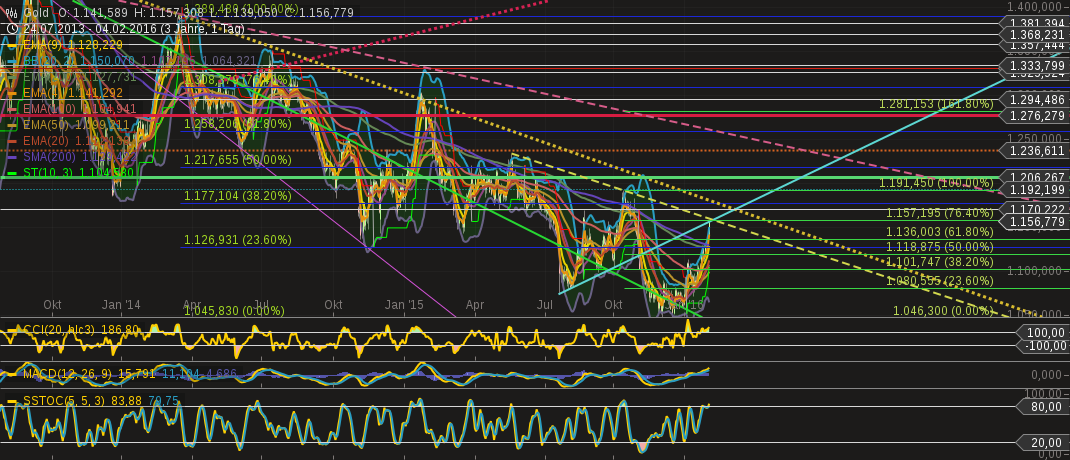
Task: Click the 1.294,486 price marker
Action: [x=1035, y=100]
